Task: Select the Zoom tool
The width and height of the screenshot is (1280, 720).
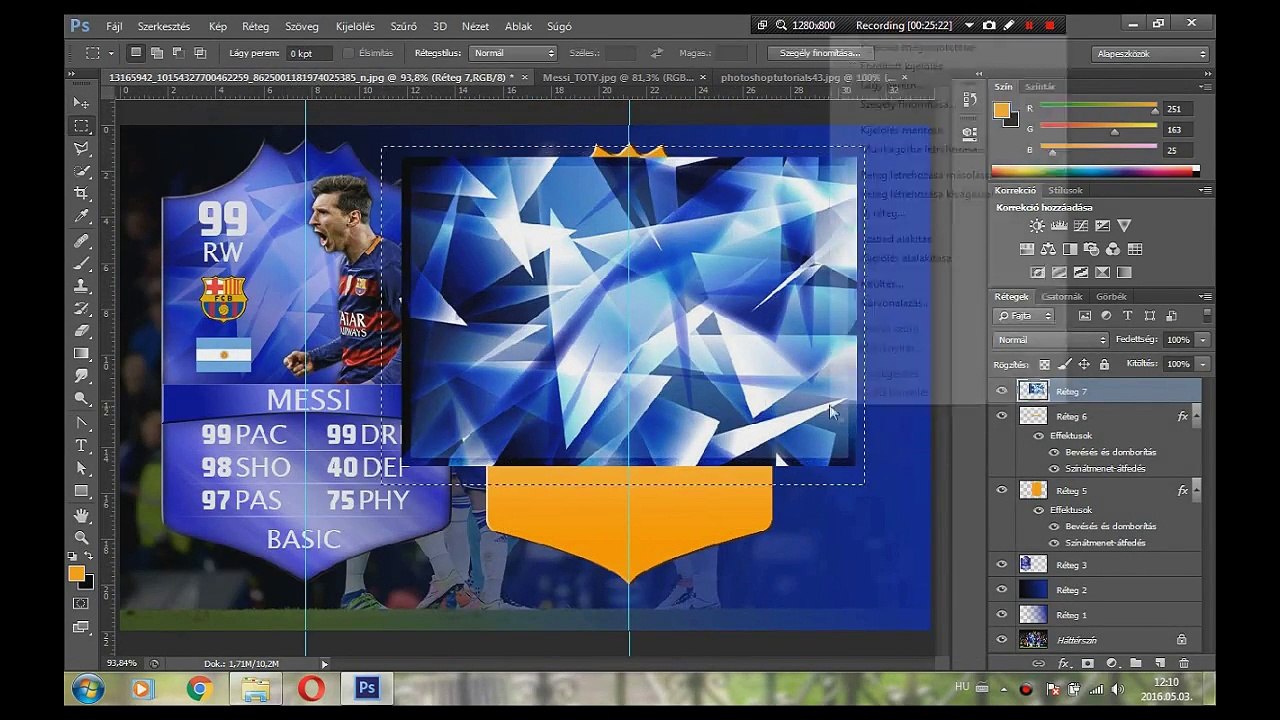Action: 81,538
